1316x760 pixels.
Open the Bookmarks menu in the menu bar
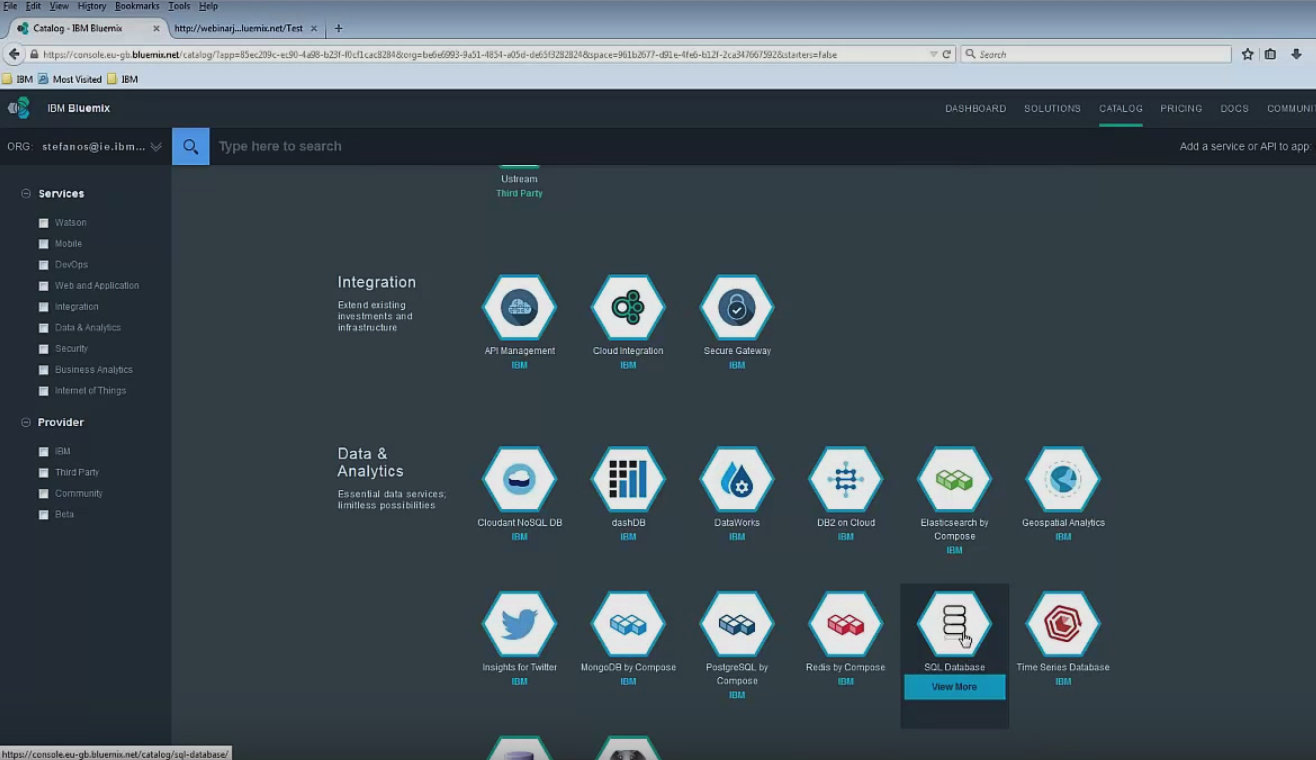(137, 6)
